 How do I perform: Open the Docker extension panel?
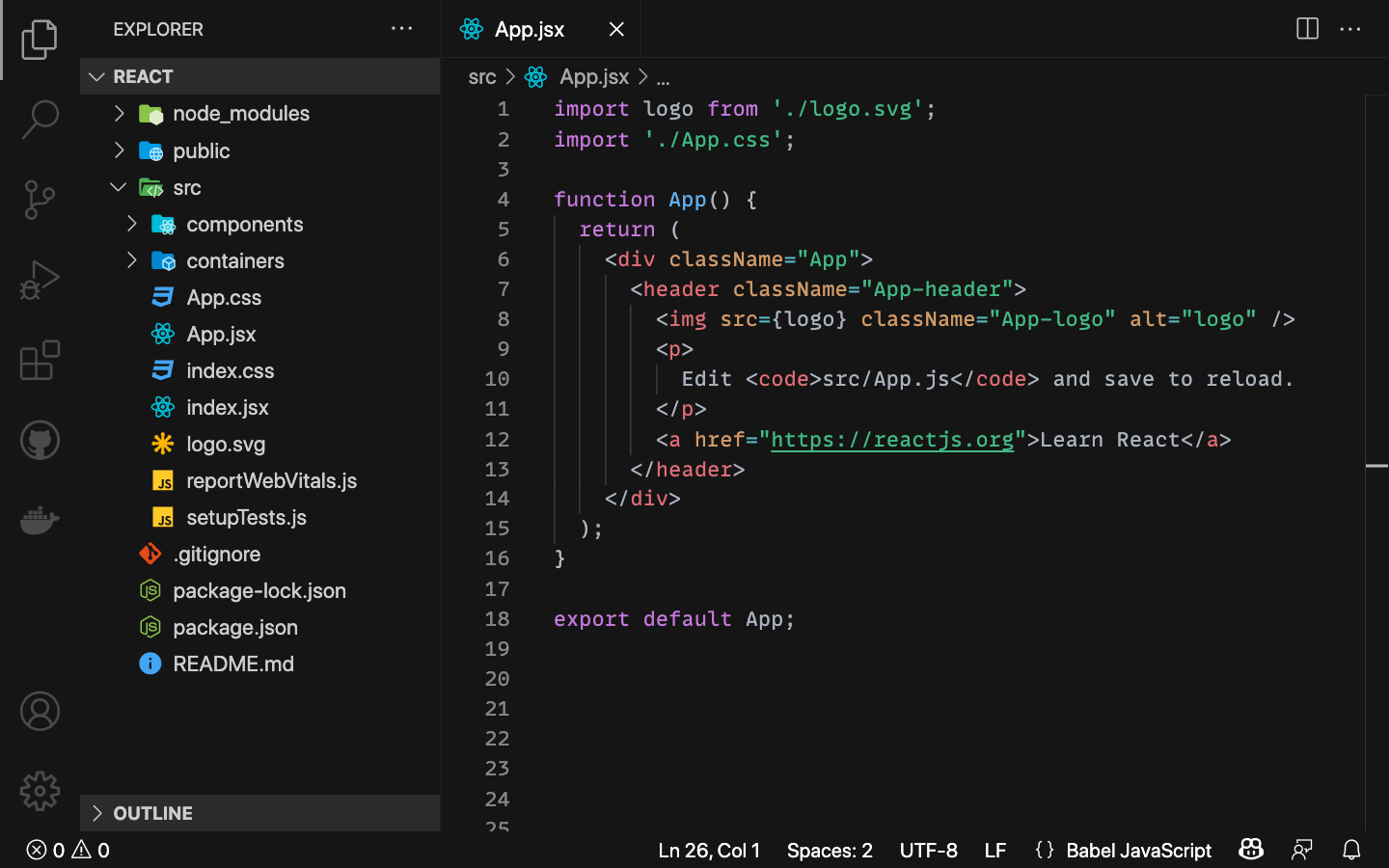click(39, 520)
